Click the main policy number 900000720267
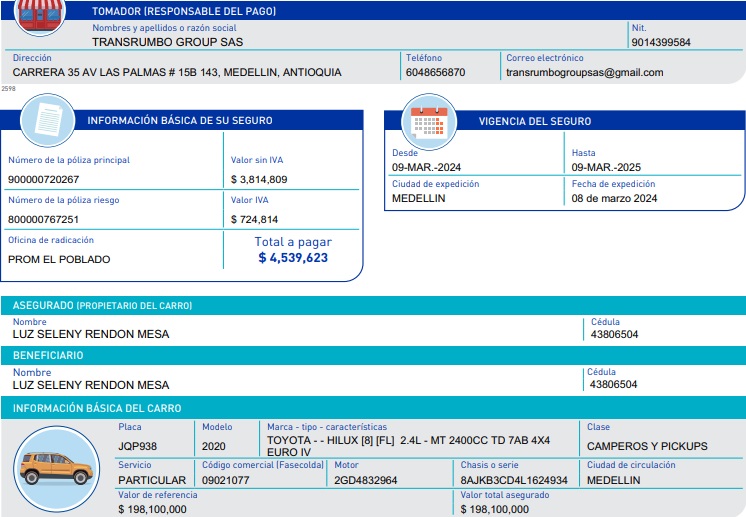This screenshot has width=746, height=517. (x=43, y=180)
